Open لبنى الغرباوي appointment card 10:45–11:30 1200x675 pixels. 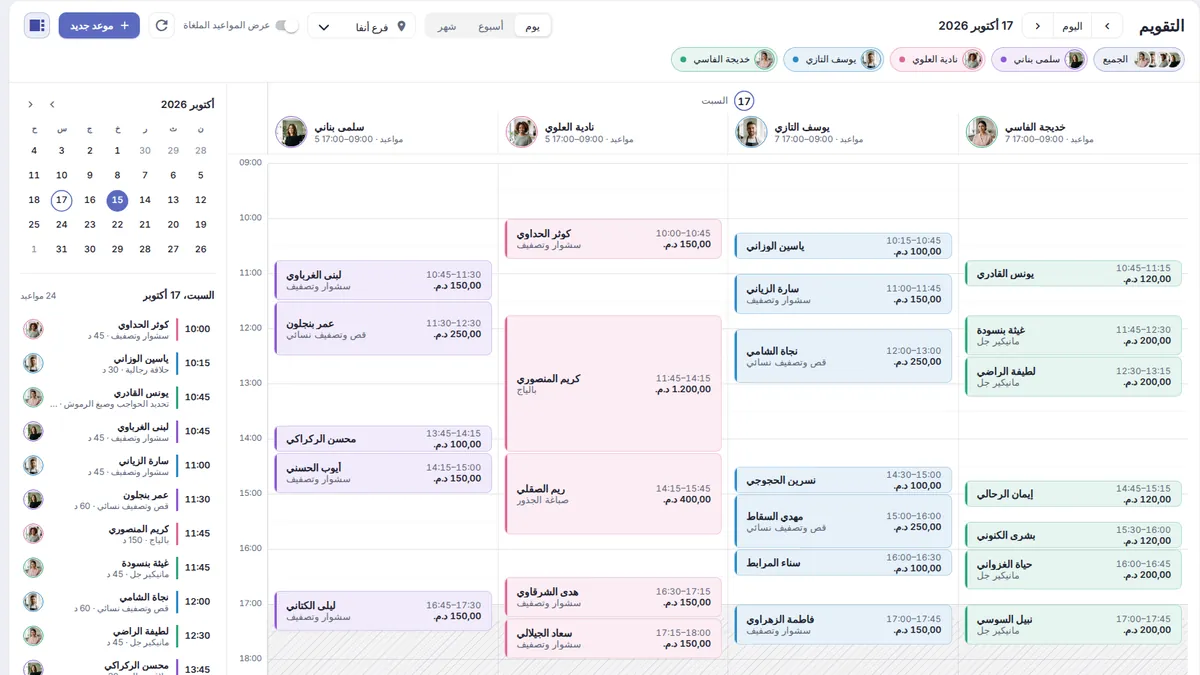383,280
